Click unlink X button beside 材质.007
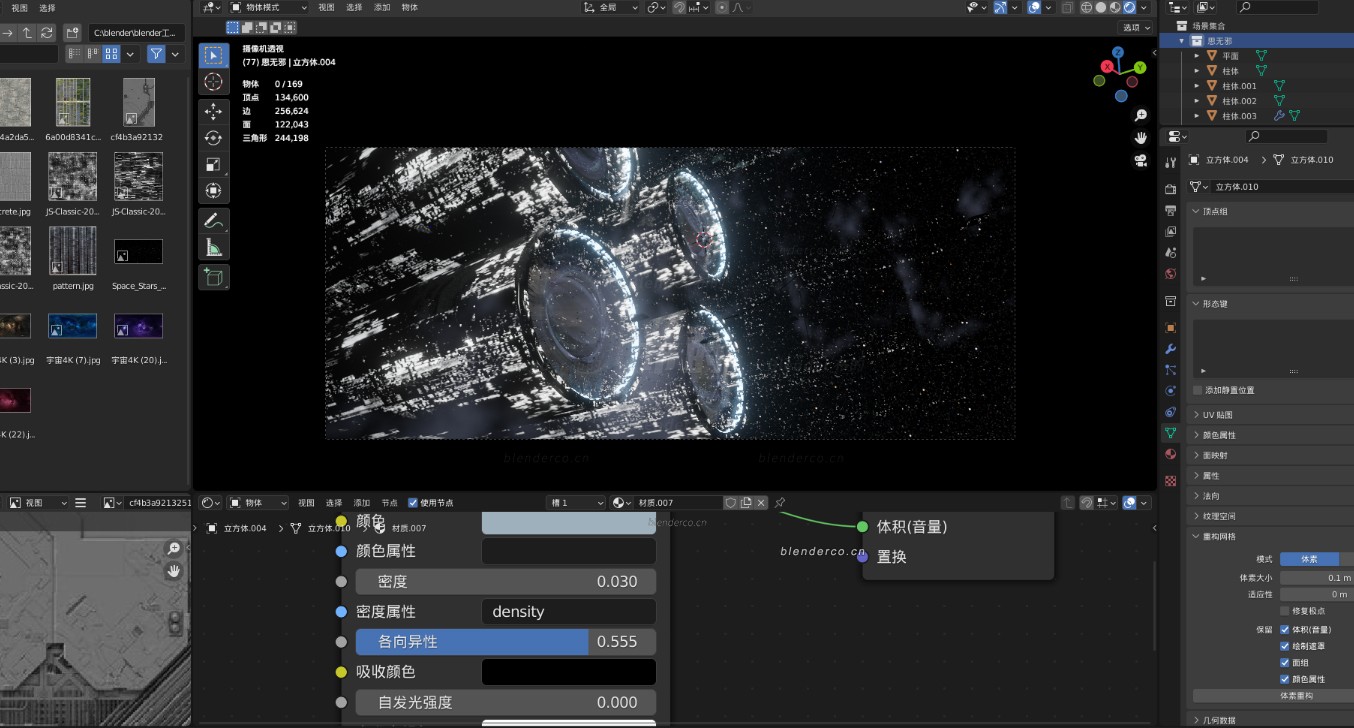This screenshot has height=728, width=1354. coord(761,502)
